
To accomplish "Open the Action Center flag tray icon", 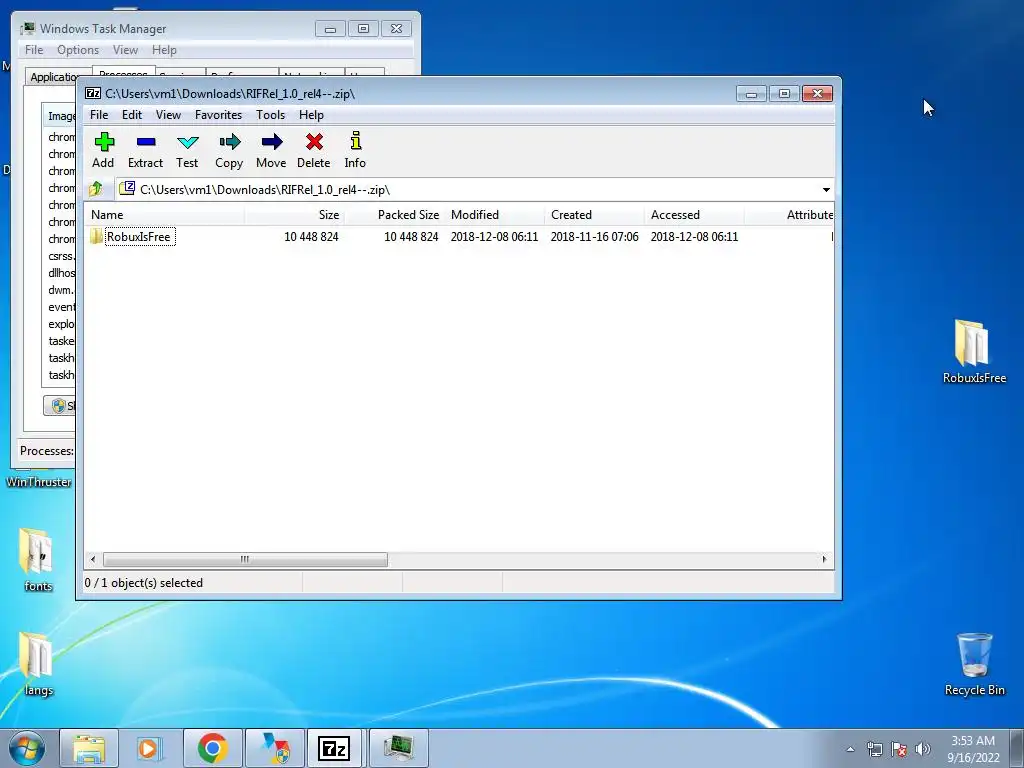I will click(899, 749).
